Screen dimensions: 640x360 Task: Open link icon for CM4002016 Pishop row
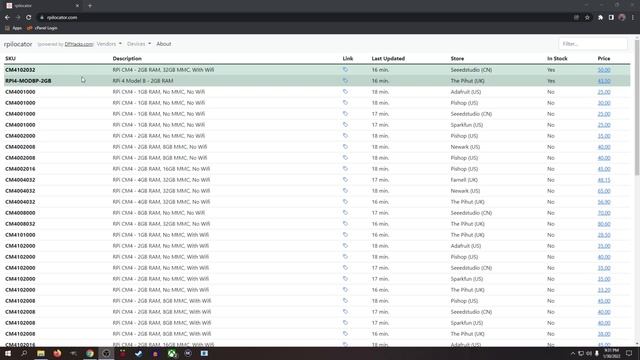[345, 169]
